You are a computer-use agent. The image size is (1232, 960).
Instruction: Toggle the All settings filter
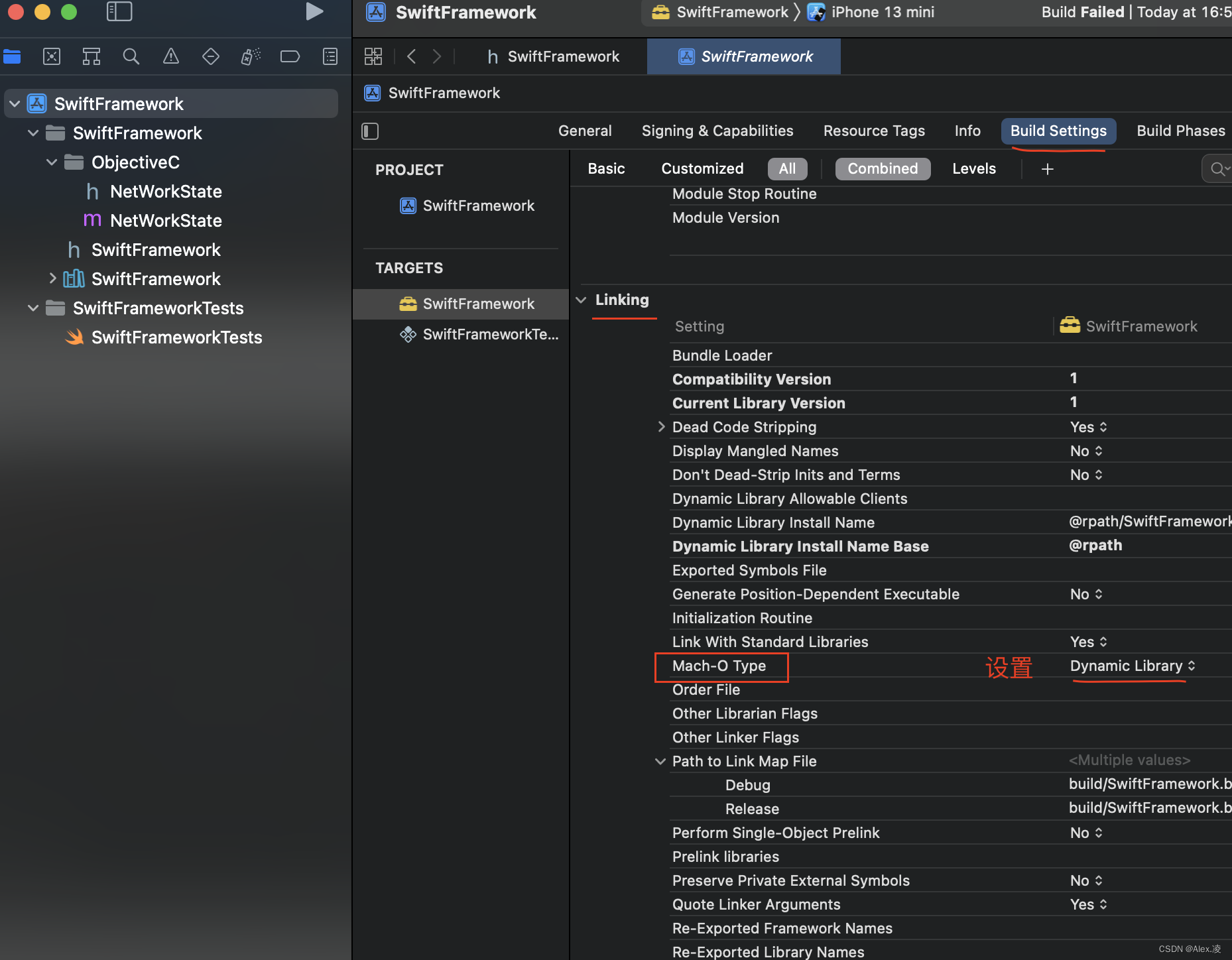click(787, 169)
